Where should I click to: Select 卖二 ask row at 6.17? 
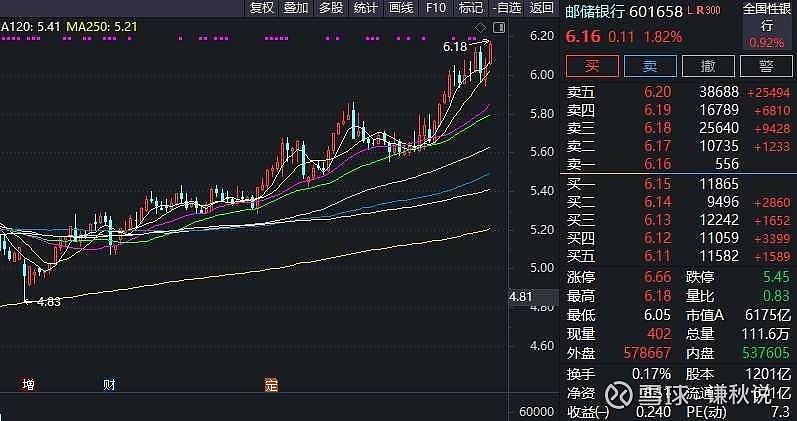tap(678, 146)
